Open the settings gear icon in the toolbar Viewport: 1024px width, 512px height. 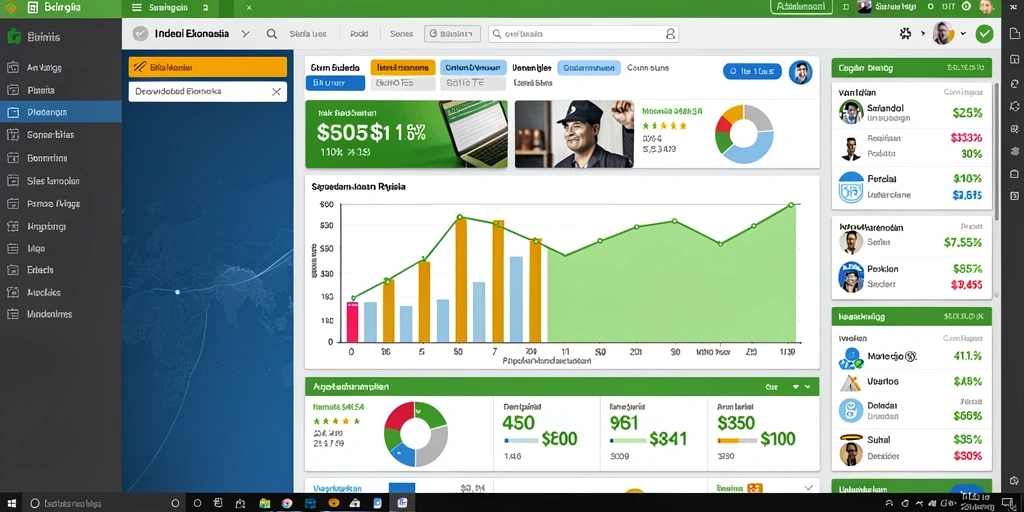[x=905, y=33]
